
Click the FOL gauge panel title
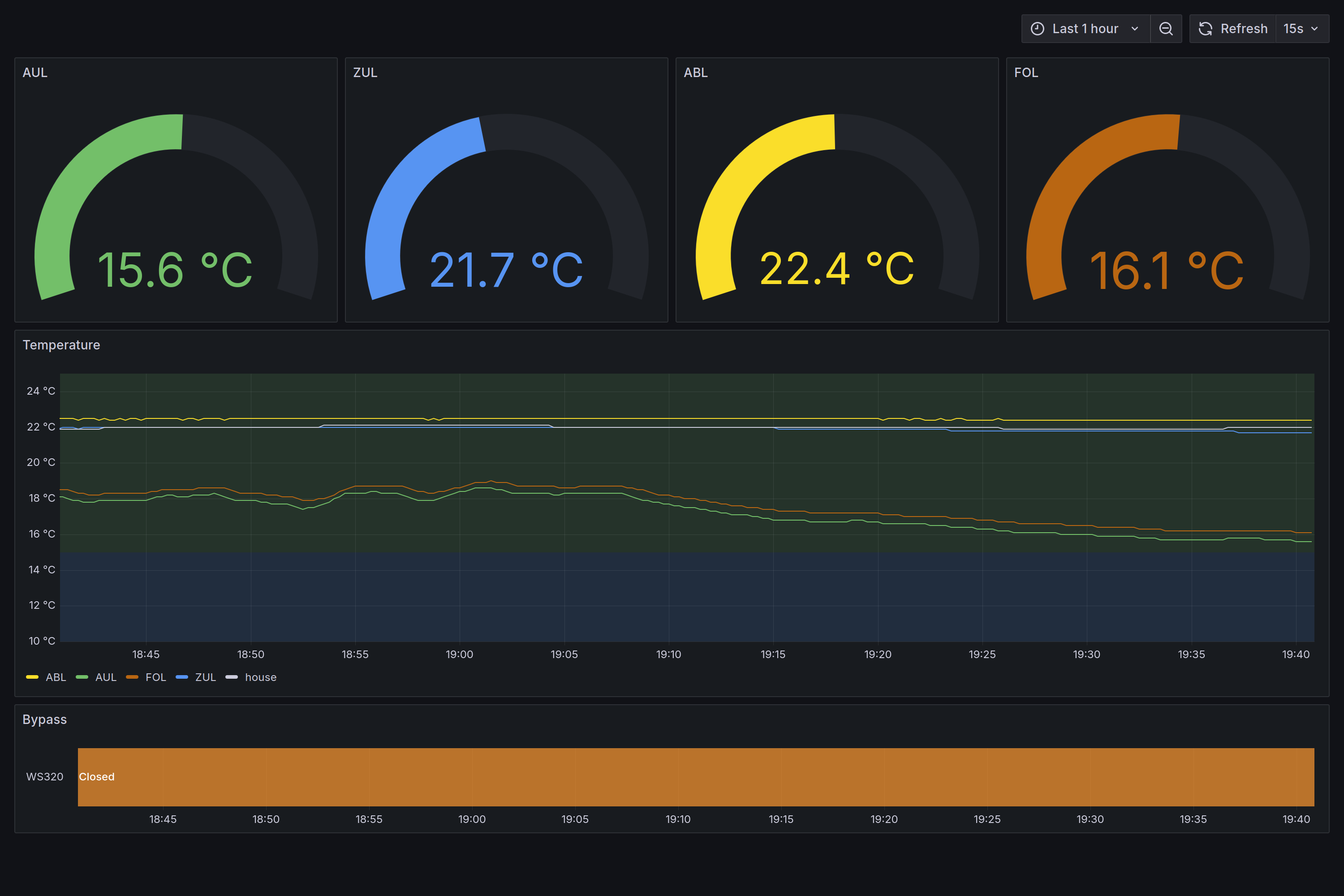[x=1026, y=73]
